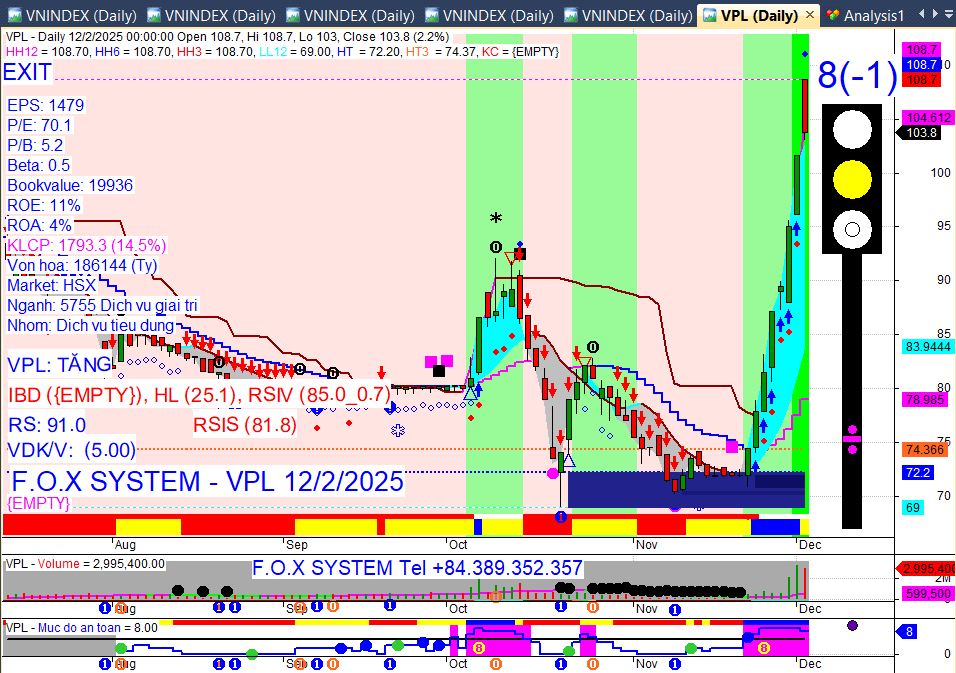The image size is (956, 673).
Task: Click the yellow traffic light circle
Action: 852,179
